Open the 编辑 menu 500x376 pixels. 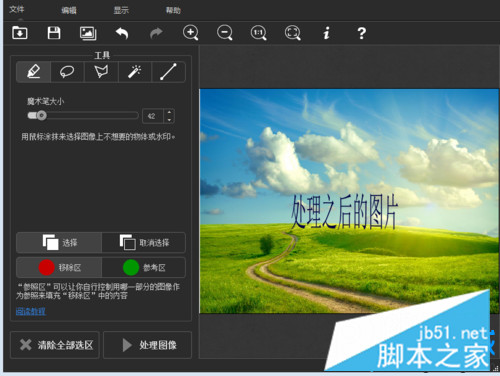tap(69, 10)
